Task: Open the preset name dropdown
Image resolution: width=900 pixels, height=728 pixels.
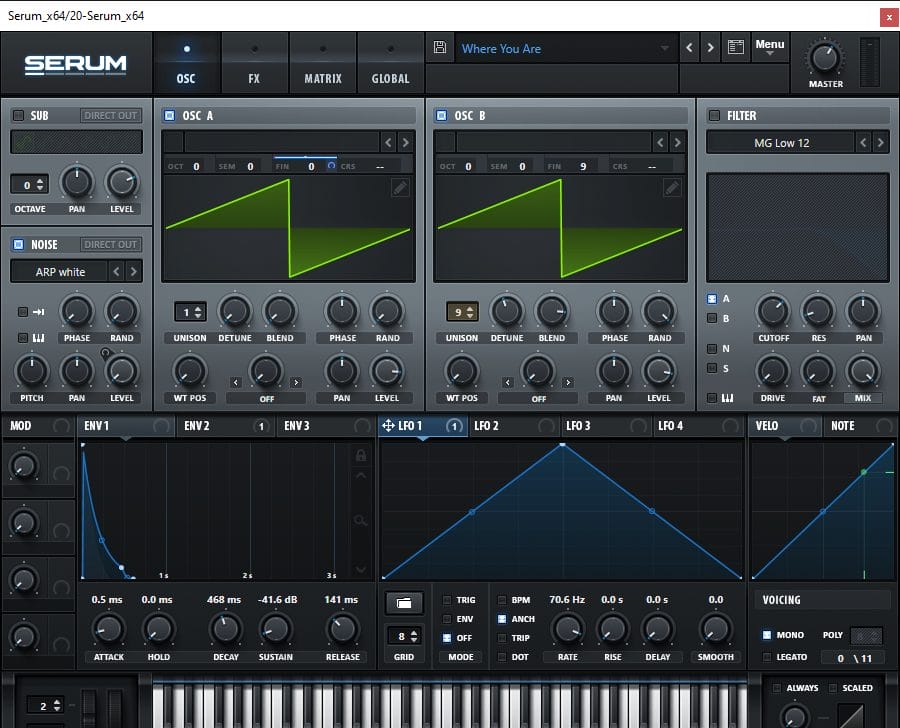Action: 665,48
